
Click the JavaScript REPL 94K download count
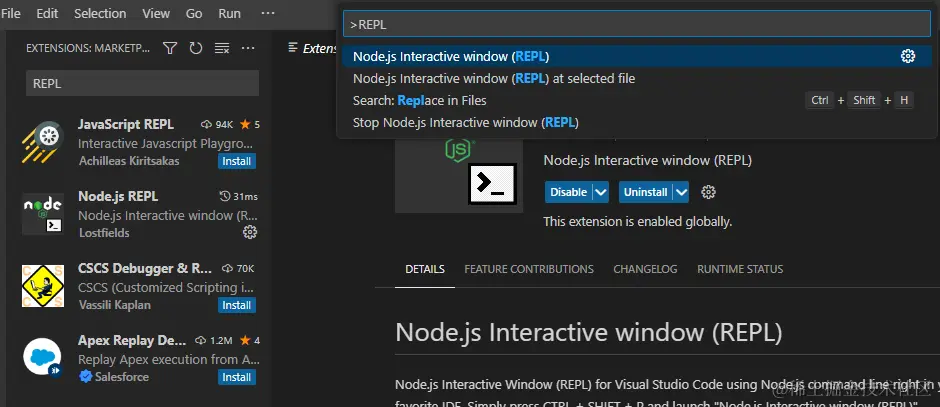(216, 125)
